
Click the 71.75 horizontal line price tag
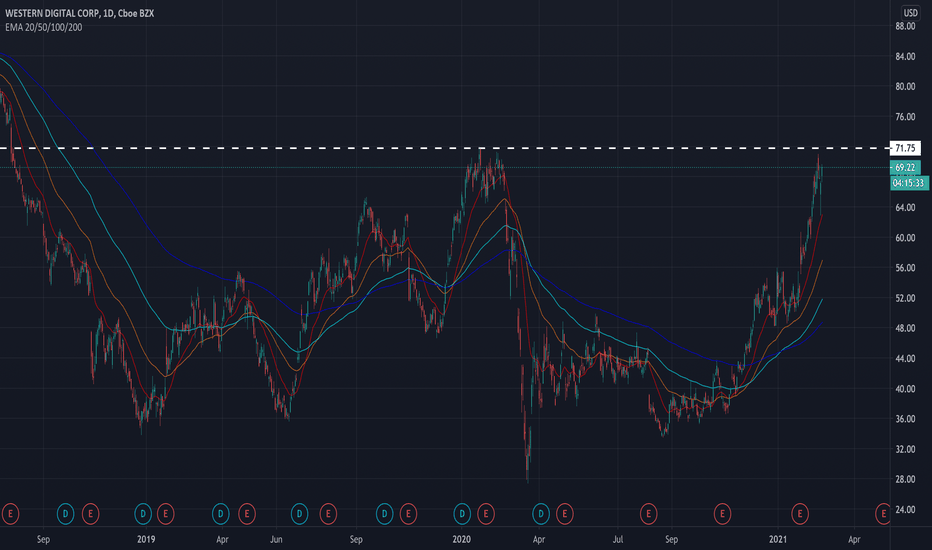click(905, 148)
